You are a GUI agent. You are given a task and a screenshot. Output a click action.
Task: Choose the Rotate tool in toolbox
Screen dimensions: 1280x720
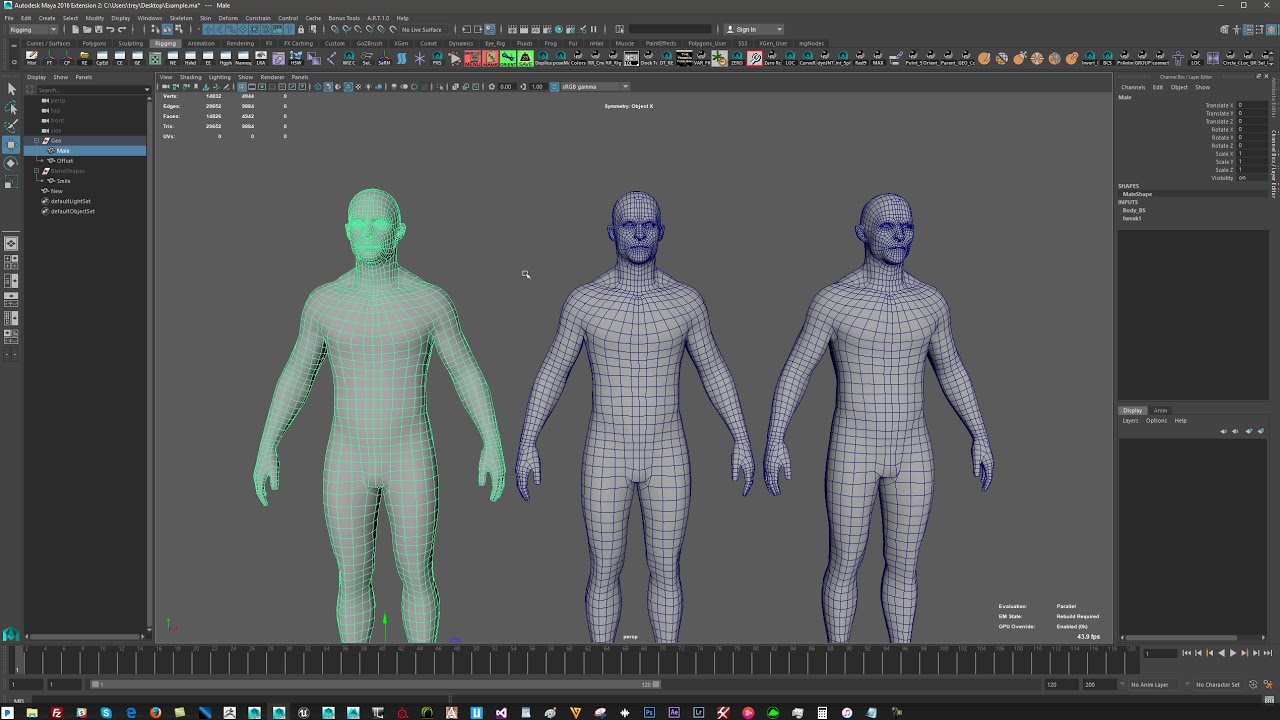point(11,164)
